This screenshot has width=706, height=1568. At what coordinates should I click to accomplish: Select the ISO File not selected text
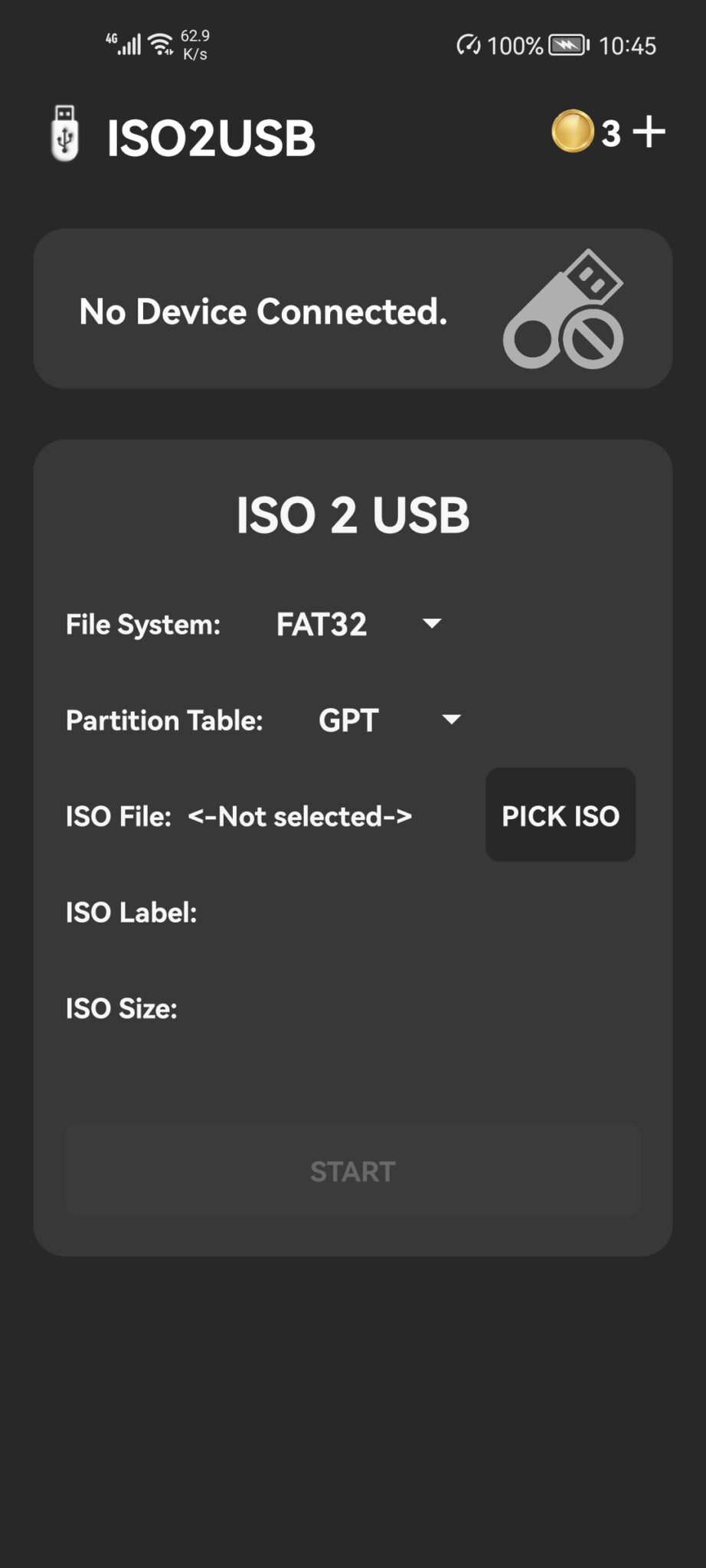[300, 816]
